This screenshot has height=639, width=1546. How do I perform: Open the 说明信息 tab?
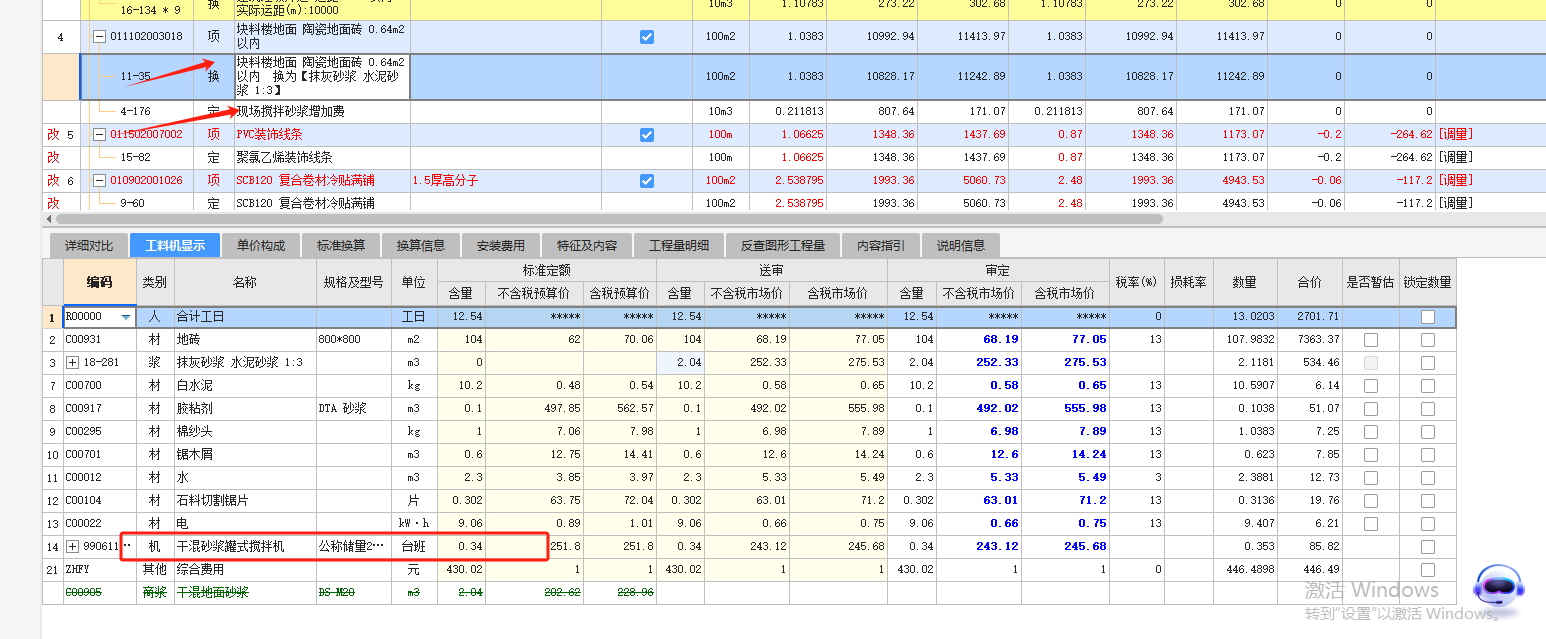click(961, 245)
